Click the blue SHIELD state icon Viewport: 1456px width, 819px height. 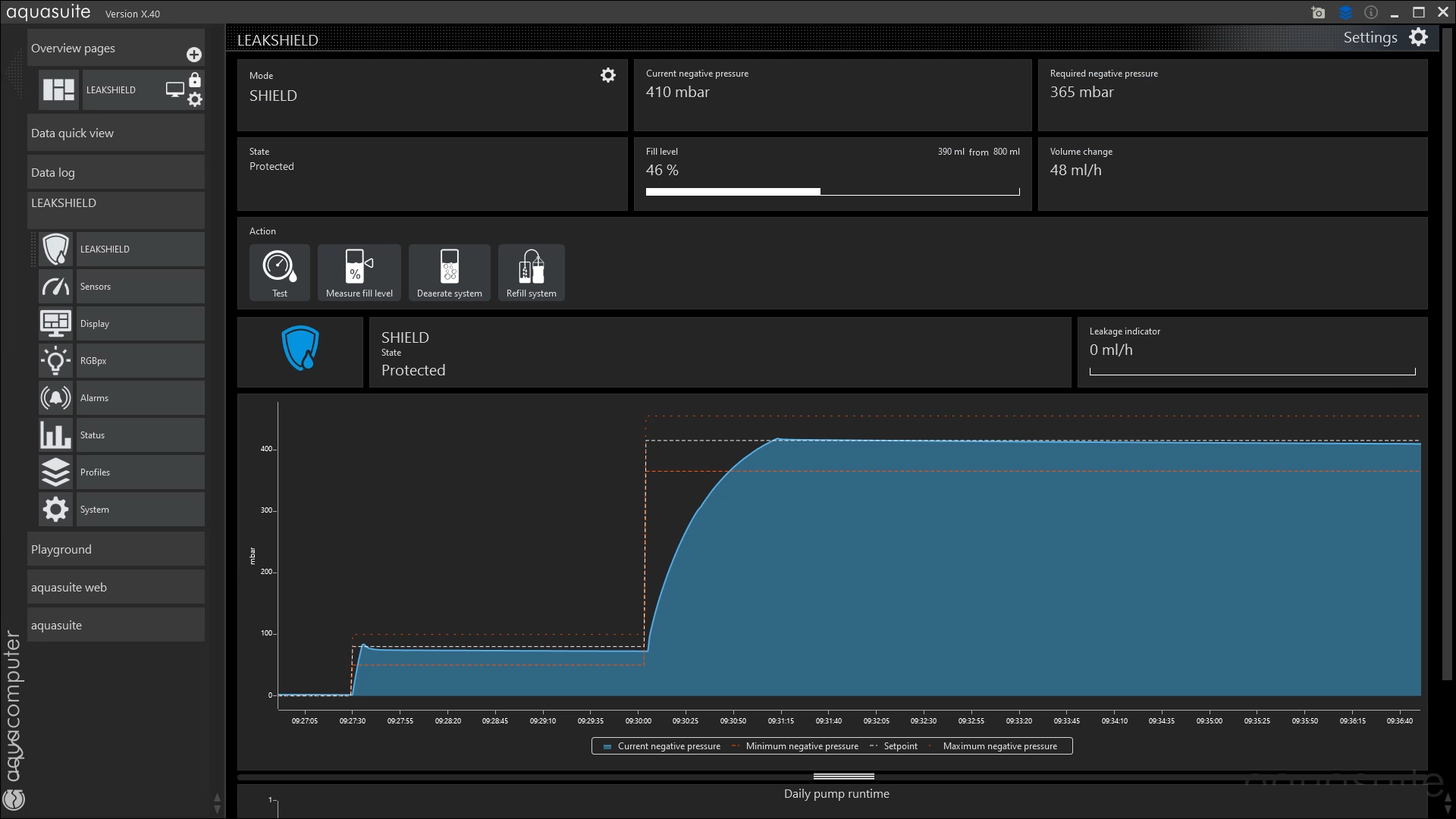[300, 348]
